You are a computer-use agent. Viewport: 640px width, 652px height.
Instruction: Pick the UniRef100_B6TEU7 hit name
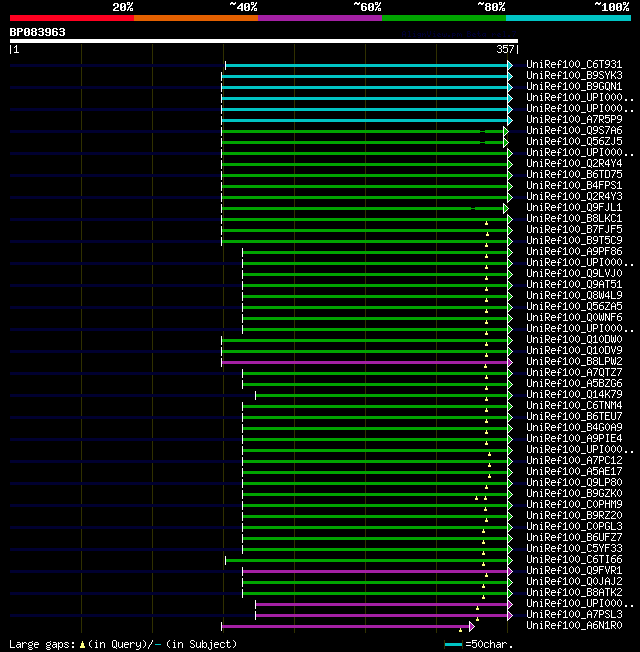tap(574, 416)
